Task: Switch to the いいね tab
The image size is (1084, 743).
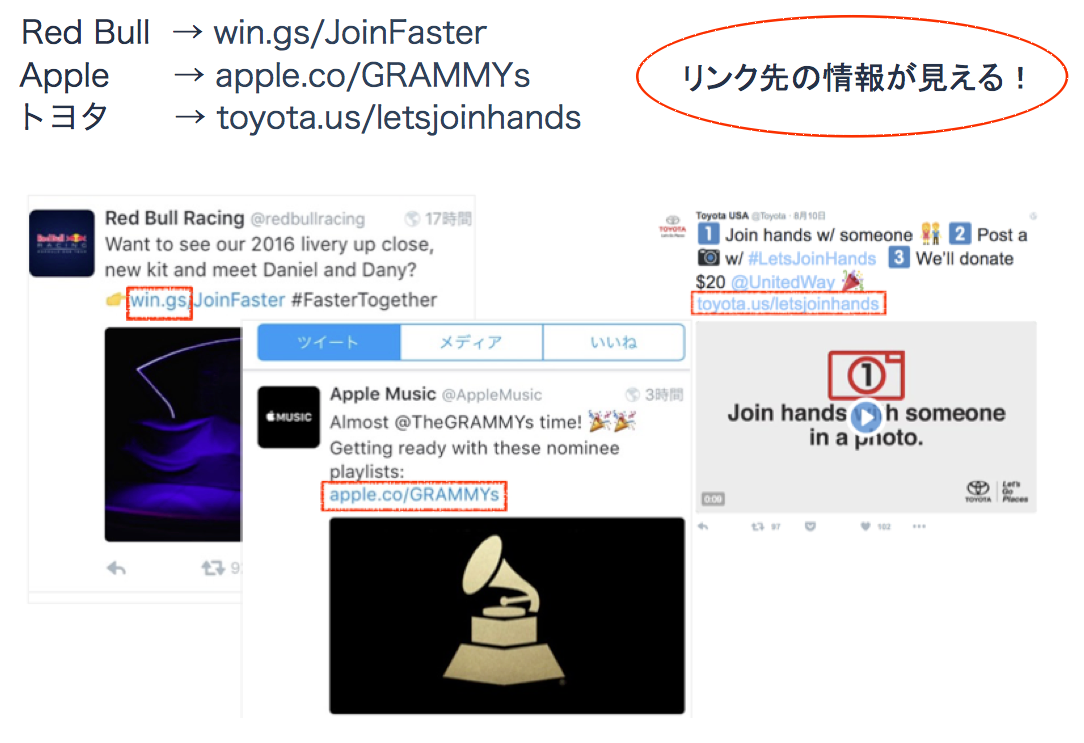Action: tap(614, 342)
